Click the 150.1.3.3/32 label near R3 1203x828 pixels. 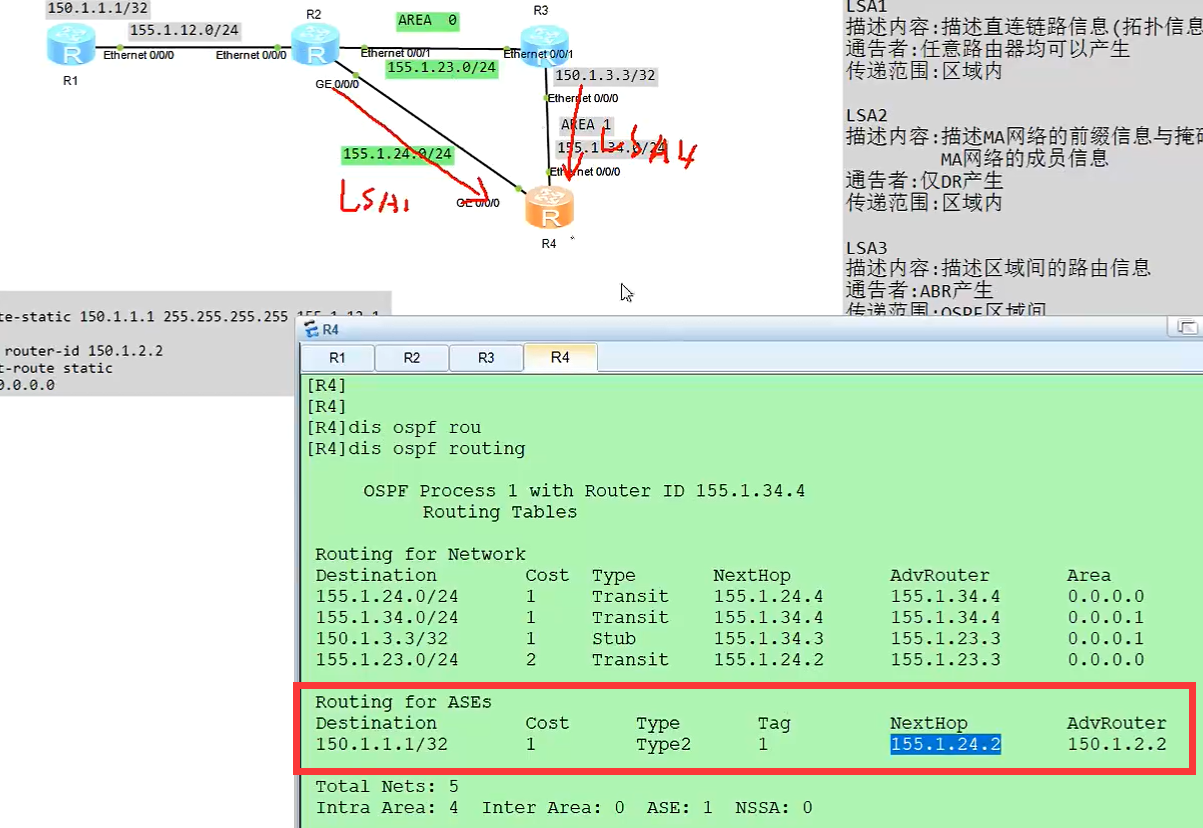(x=605, y=75)
